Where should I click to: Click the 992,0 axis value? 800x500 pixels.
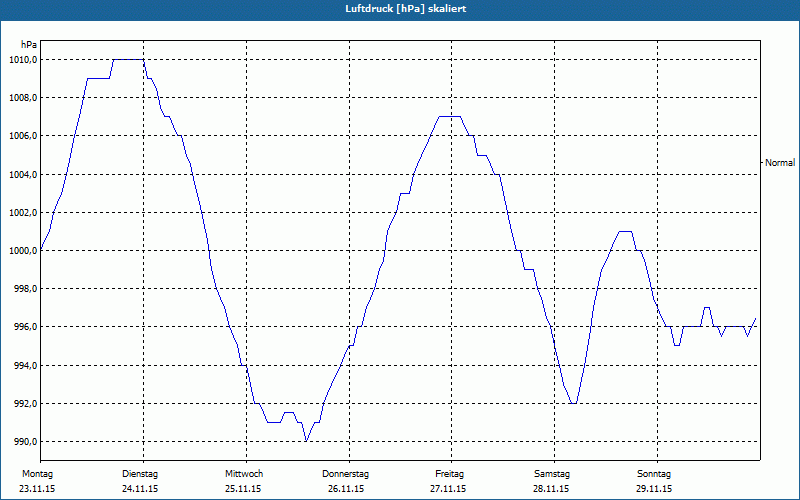pyautogui.click(x=25, y=404)
